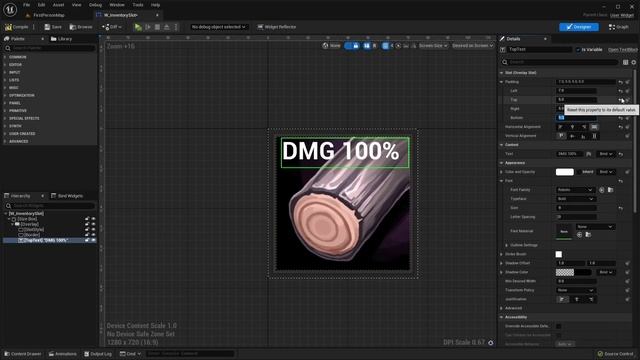Toggle visibility of Overlay in hierarchy
The width and height of the screenshot is (640, 360).
(x=93, y=224)
